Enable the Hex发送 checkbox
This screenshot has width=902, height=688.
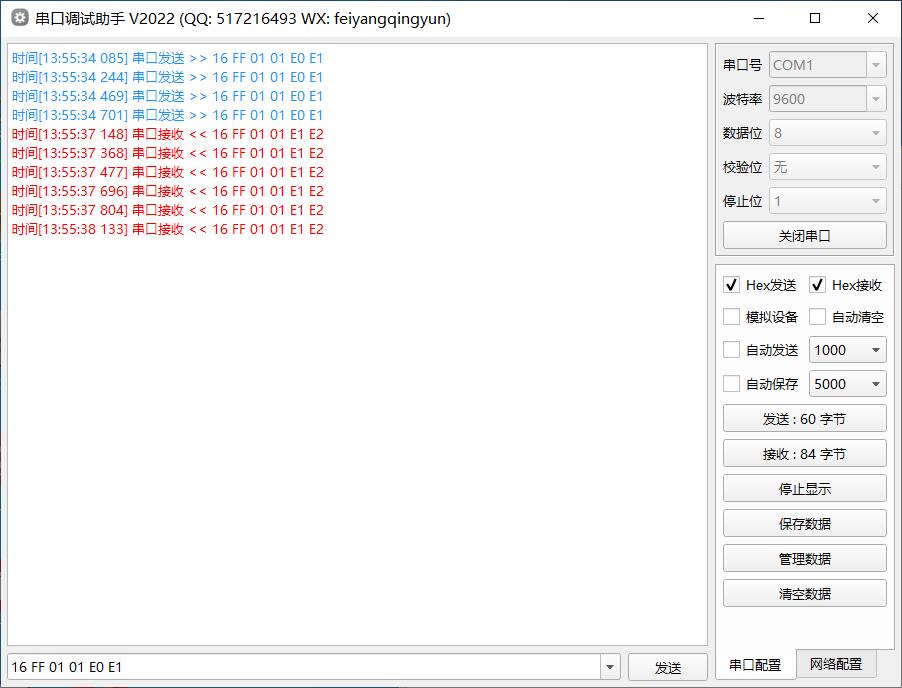pyautogui.click(x=732, y=285)
